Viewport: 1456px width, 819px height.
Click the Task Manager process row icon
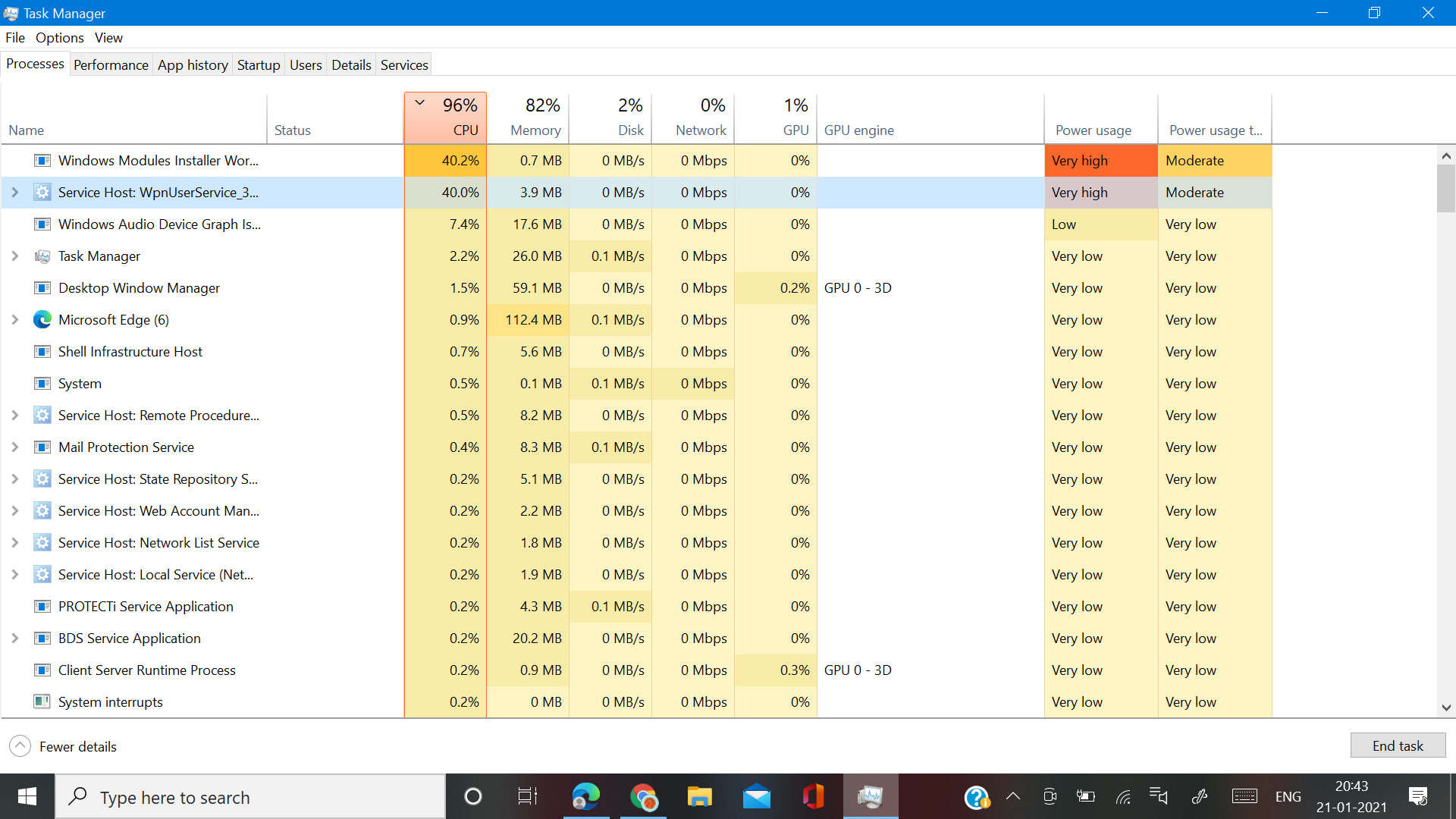click(x=42, y=256)
